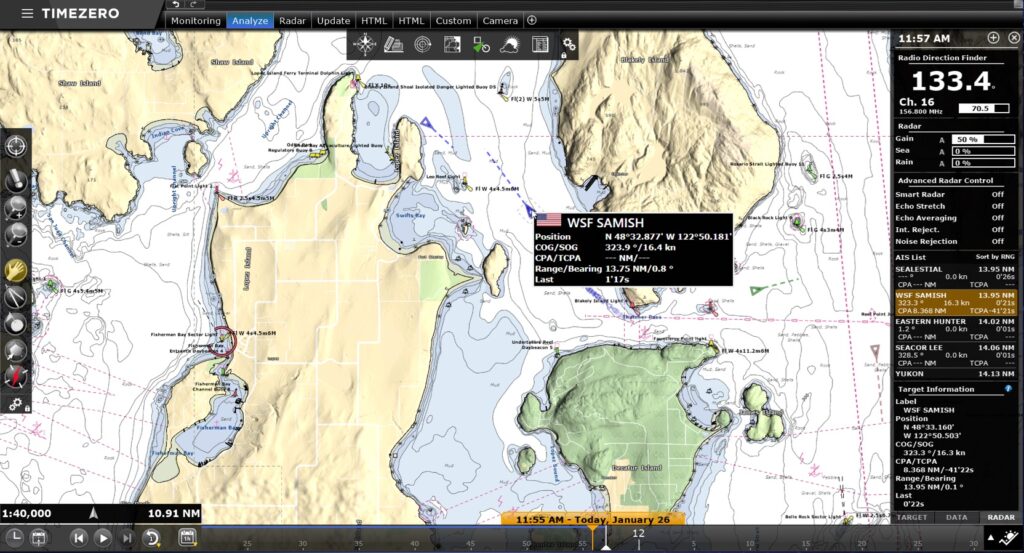Click the 1:40,000 chart scale readout
The image size is (1024, 553).
pyautogui.click(x=27, y=513)
